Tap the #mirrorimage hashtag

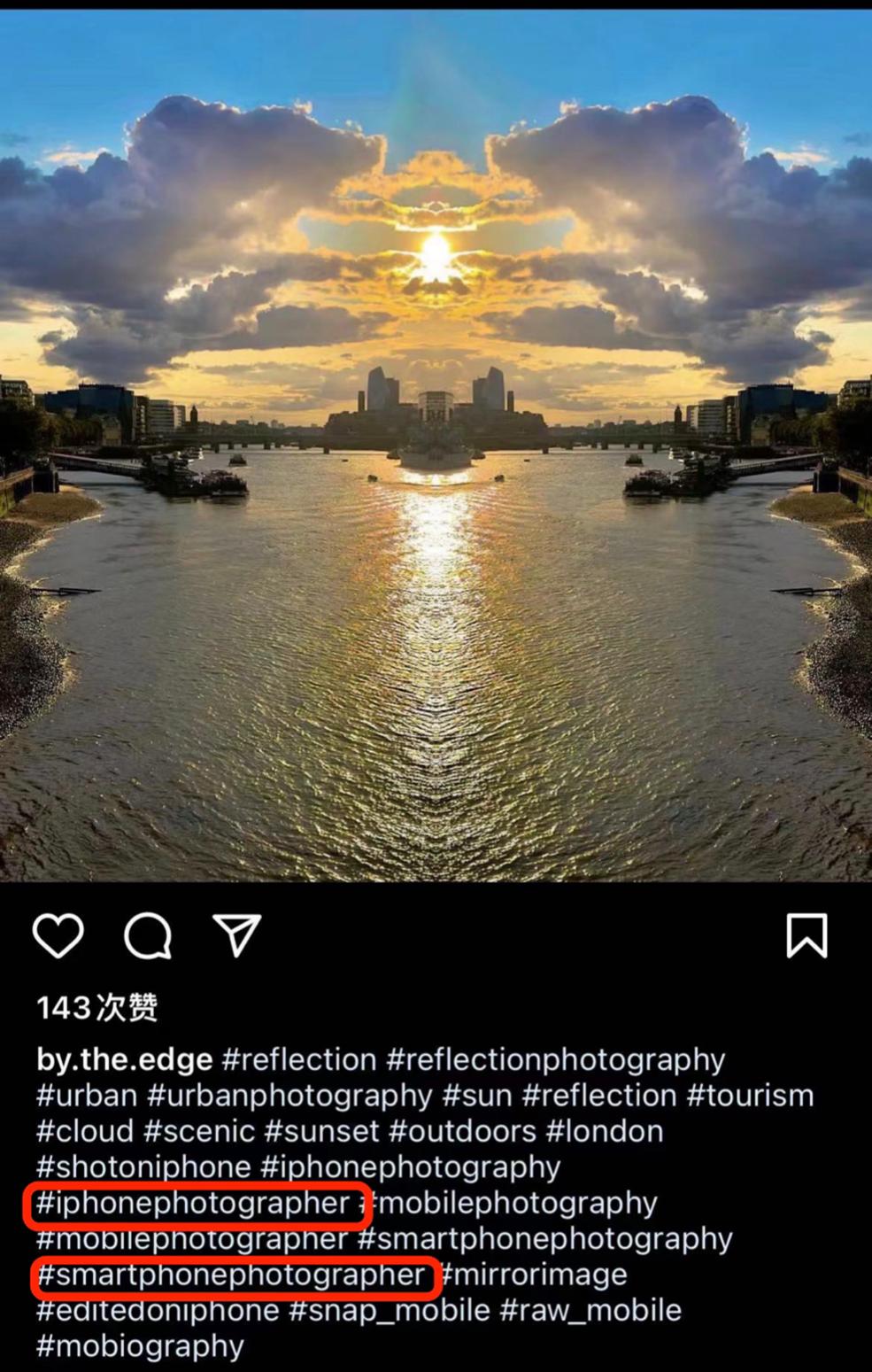click(x=534, y=1275)
